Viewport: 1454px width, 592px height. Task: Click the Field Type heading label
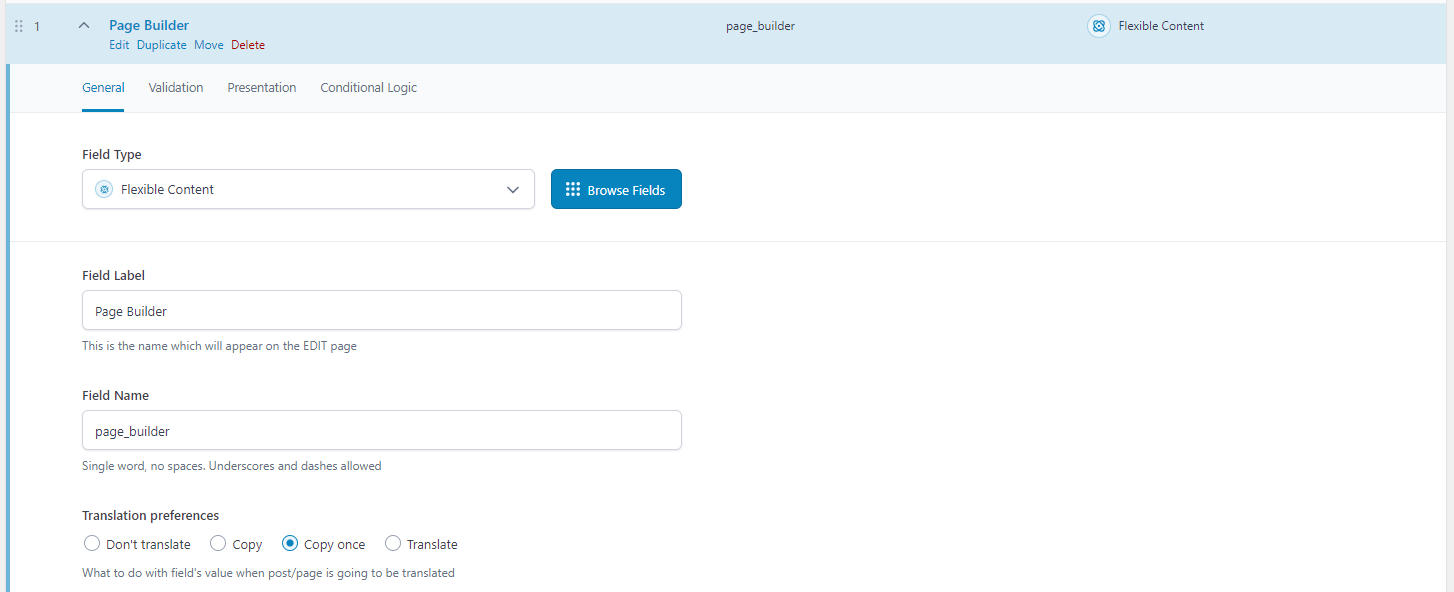[x=112, y=155]
